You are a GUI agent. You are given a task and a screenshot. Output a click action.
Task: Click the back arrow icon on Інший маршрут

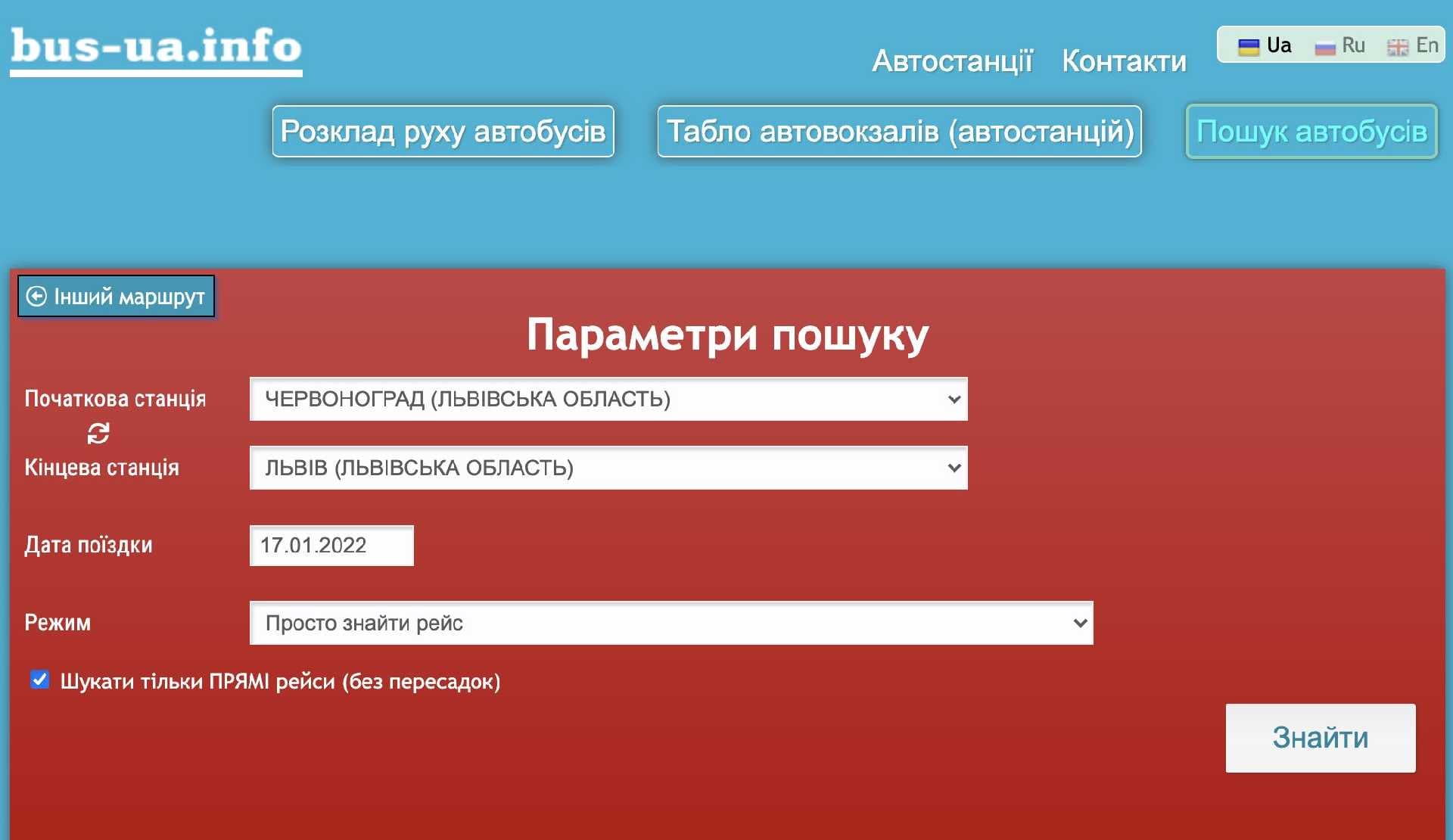pyautogui.click(x=36, y=296)
